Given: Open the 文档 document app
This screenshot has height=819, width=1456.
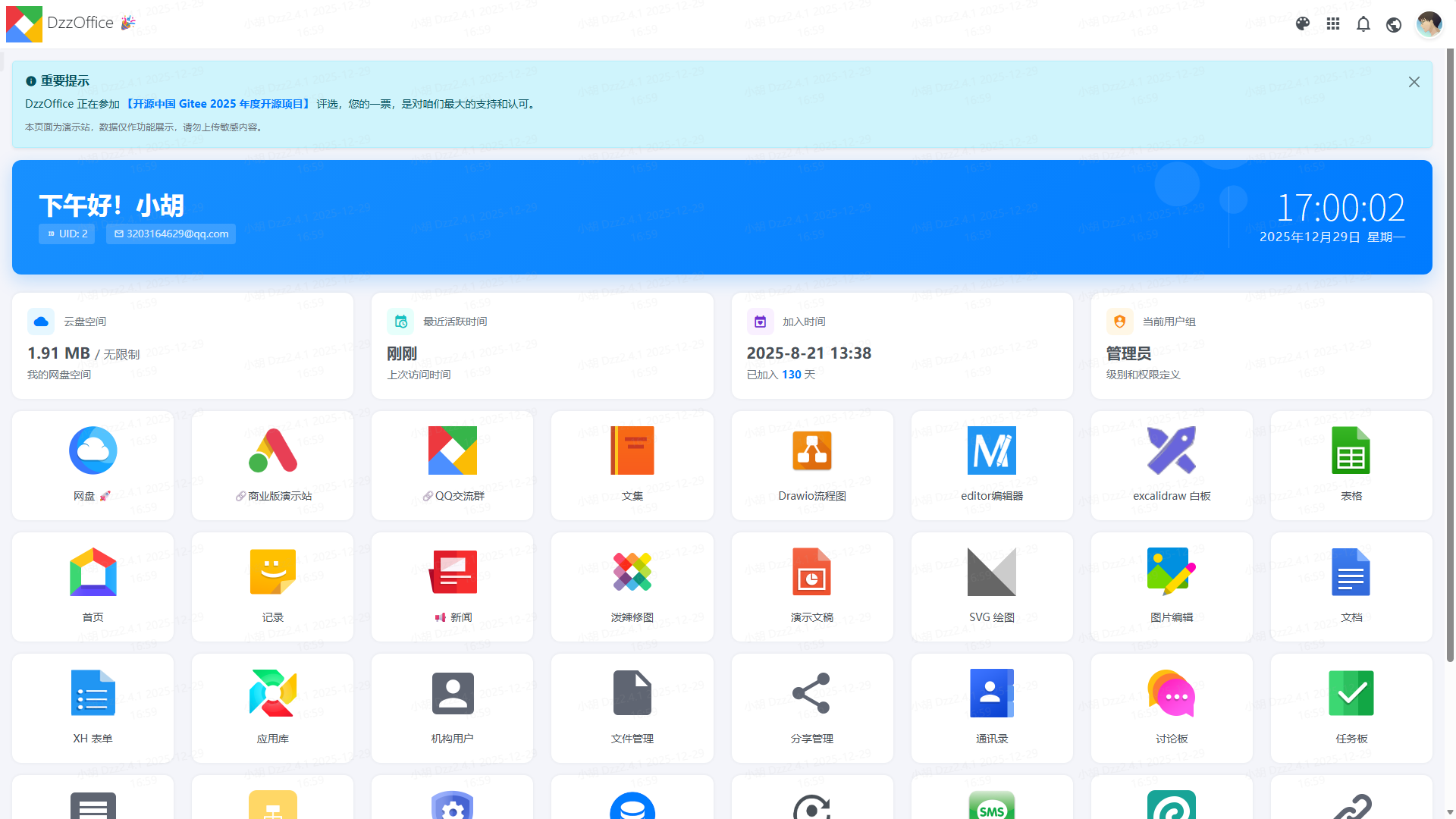Looking at the screenshot, I should tap(1351, 586).
